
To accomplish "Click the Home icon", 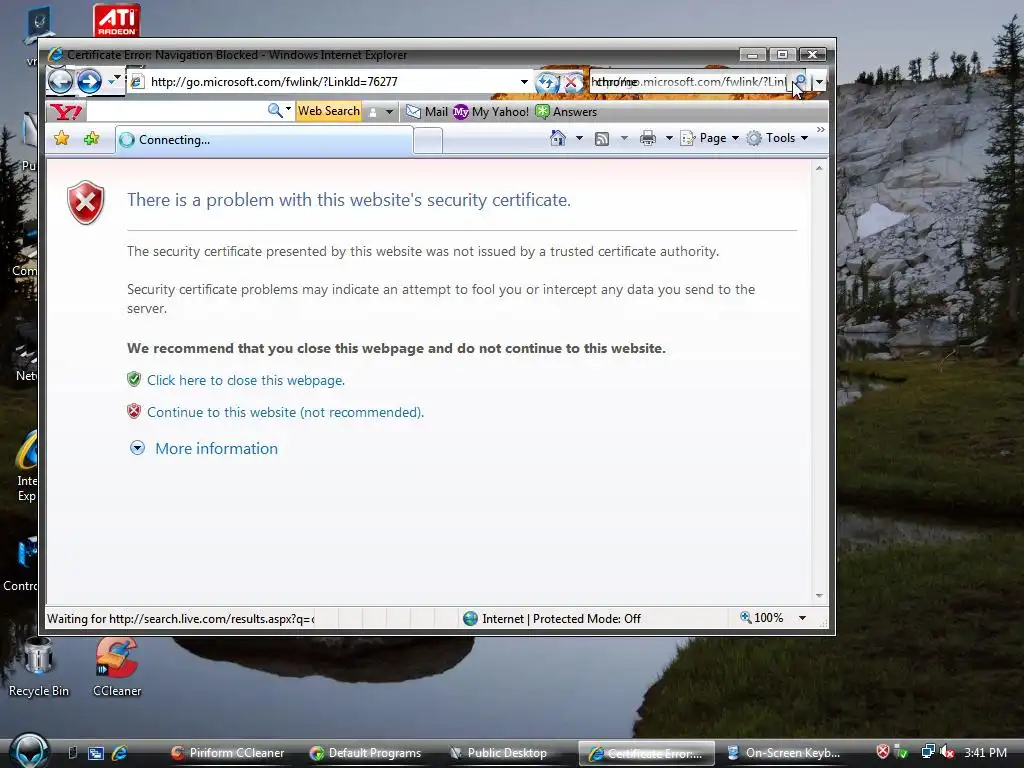I will (558, 138).
